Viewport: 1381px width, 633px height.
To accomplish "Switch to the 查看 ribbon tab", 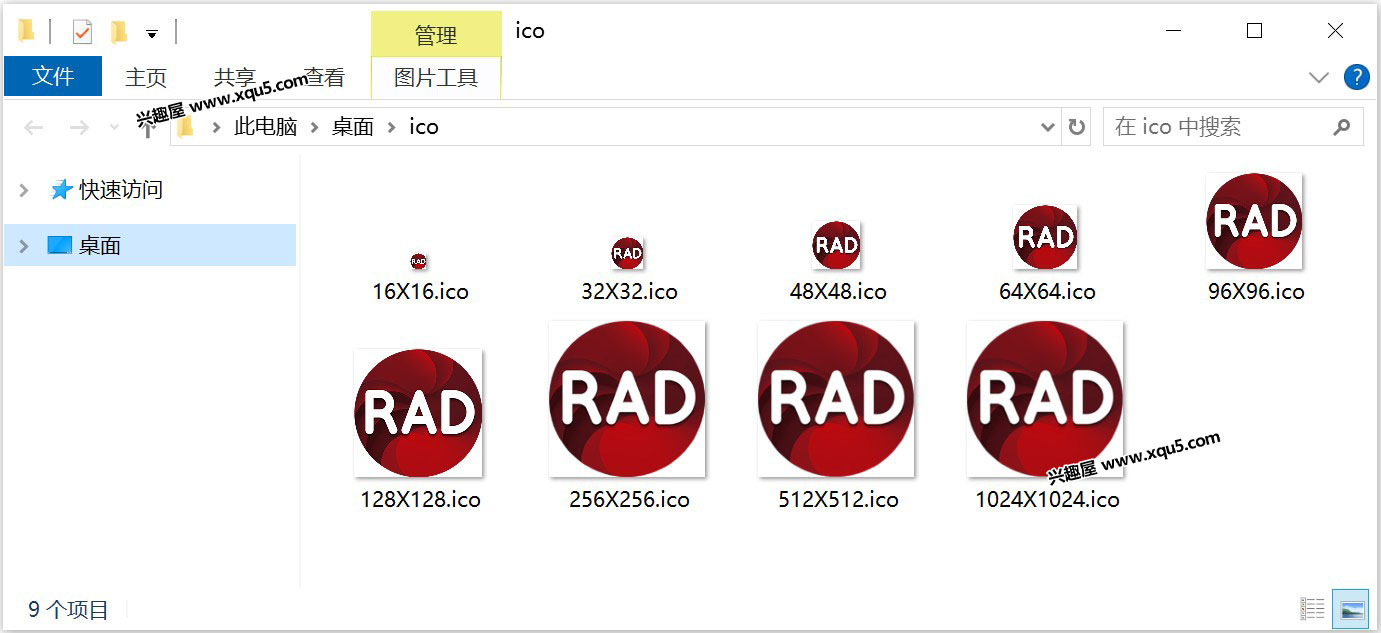I will pyautogui.click(x=324, y=77).
